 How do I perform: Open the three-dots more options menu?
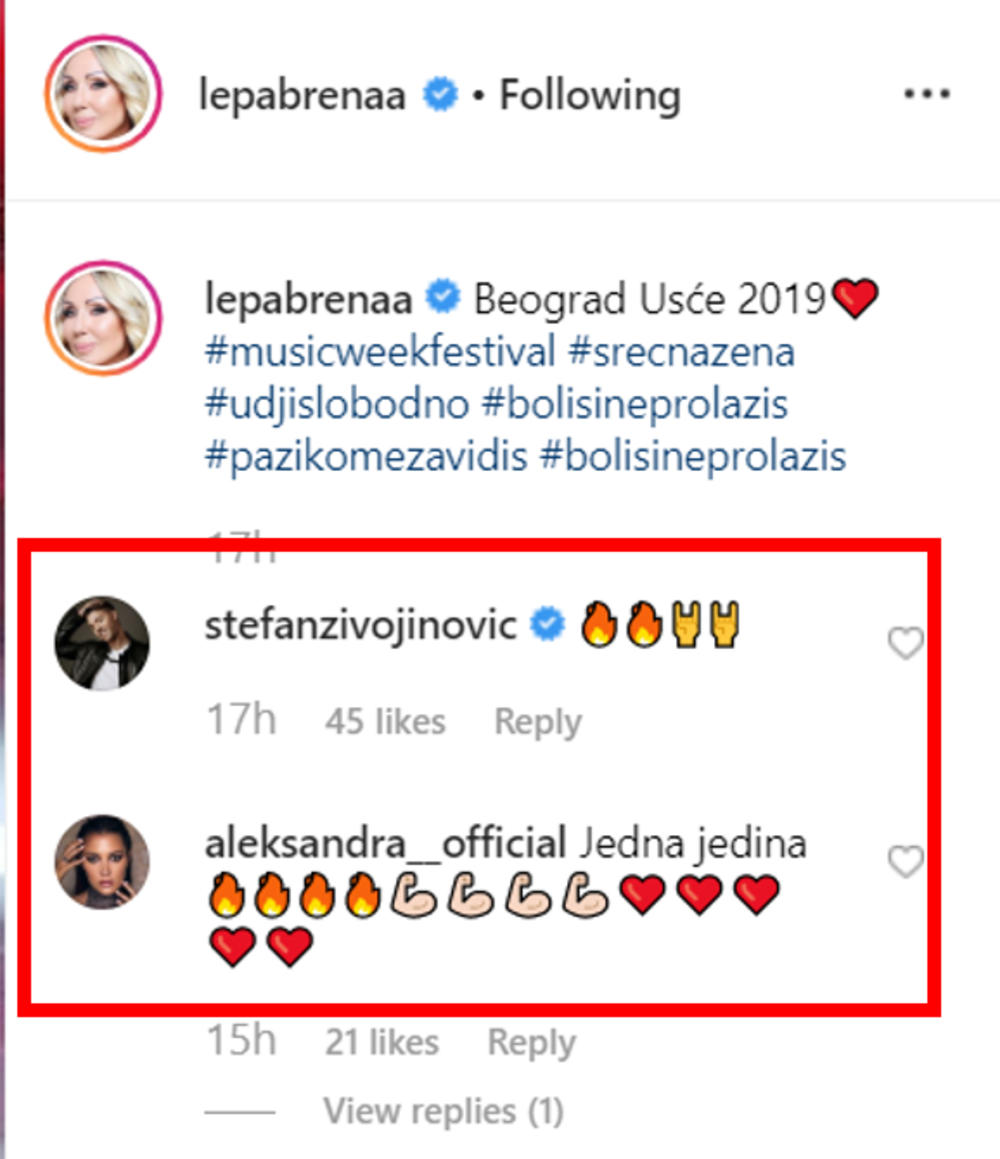[926, 95]
